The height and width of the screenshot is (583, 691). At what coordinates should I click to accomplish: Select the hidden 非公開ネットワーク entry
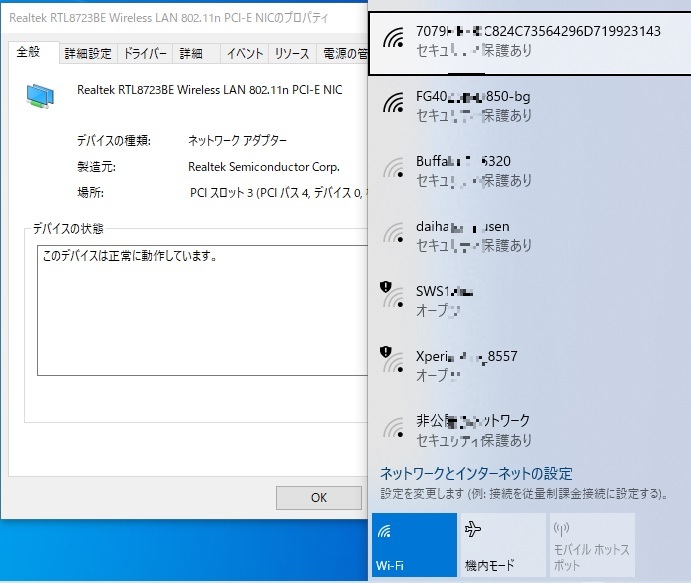[x=530, y=430]
